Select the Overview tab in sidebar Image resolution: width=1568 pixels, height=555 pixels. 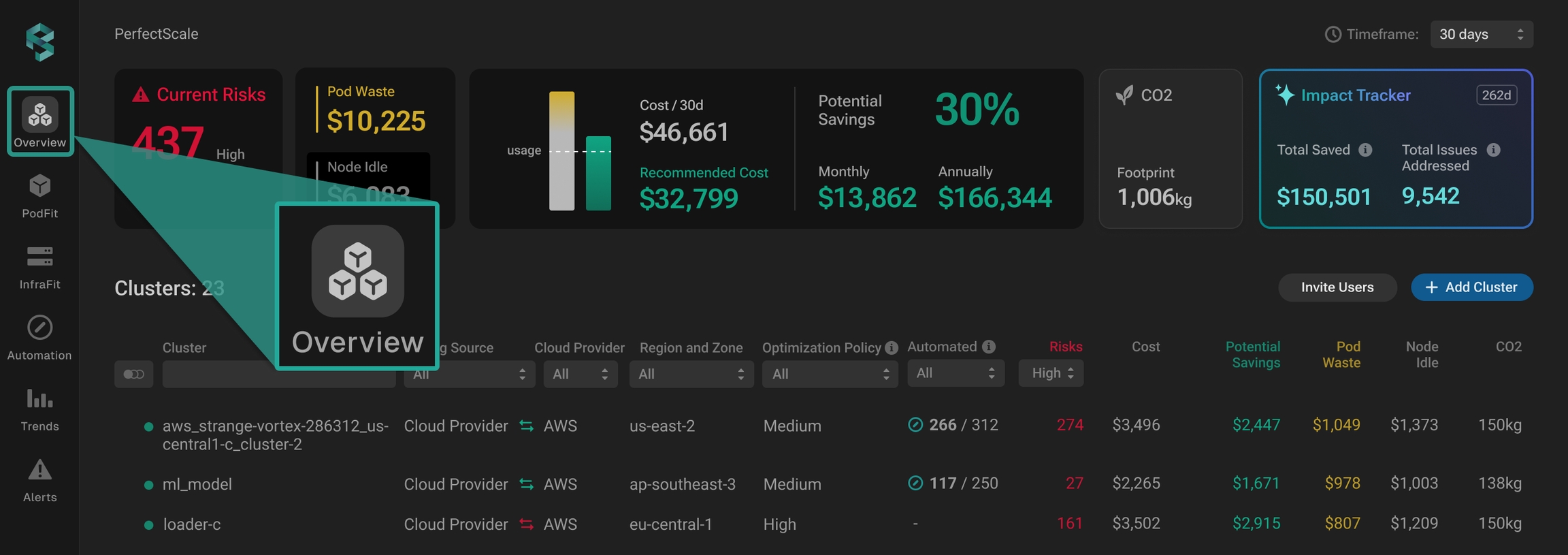pos(40,121)
